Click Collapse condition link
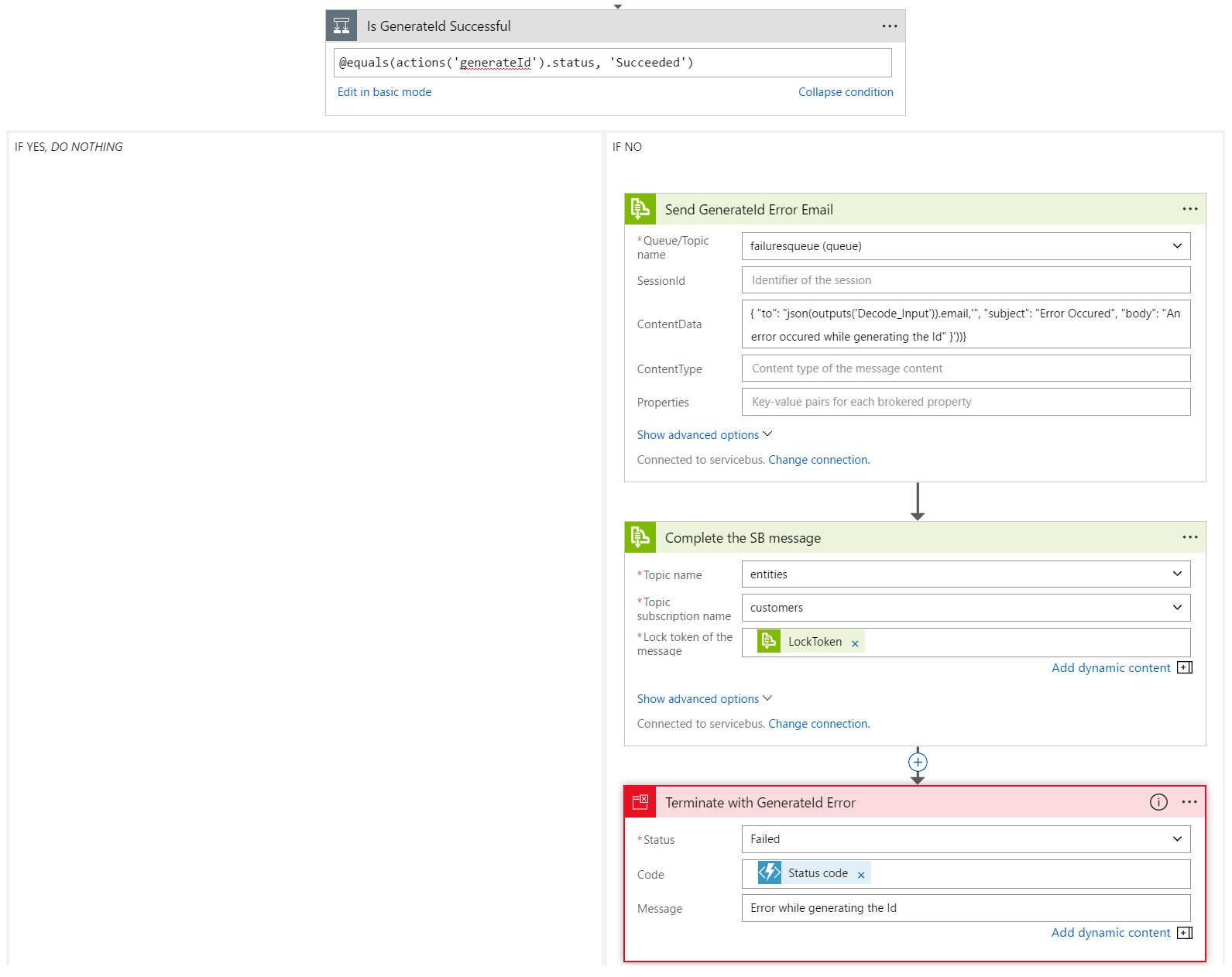The image size is (1232, 977). [846, 92]
